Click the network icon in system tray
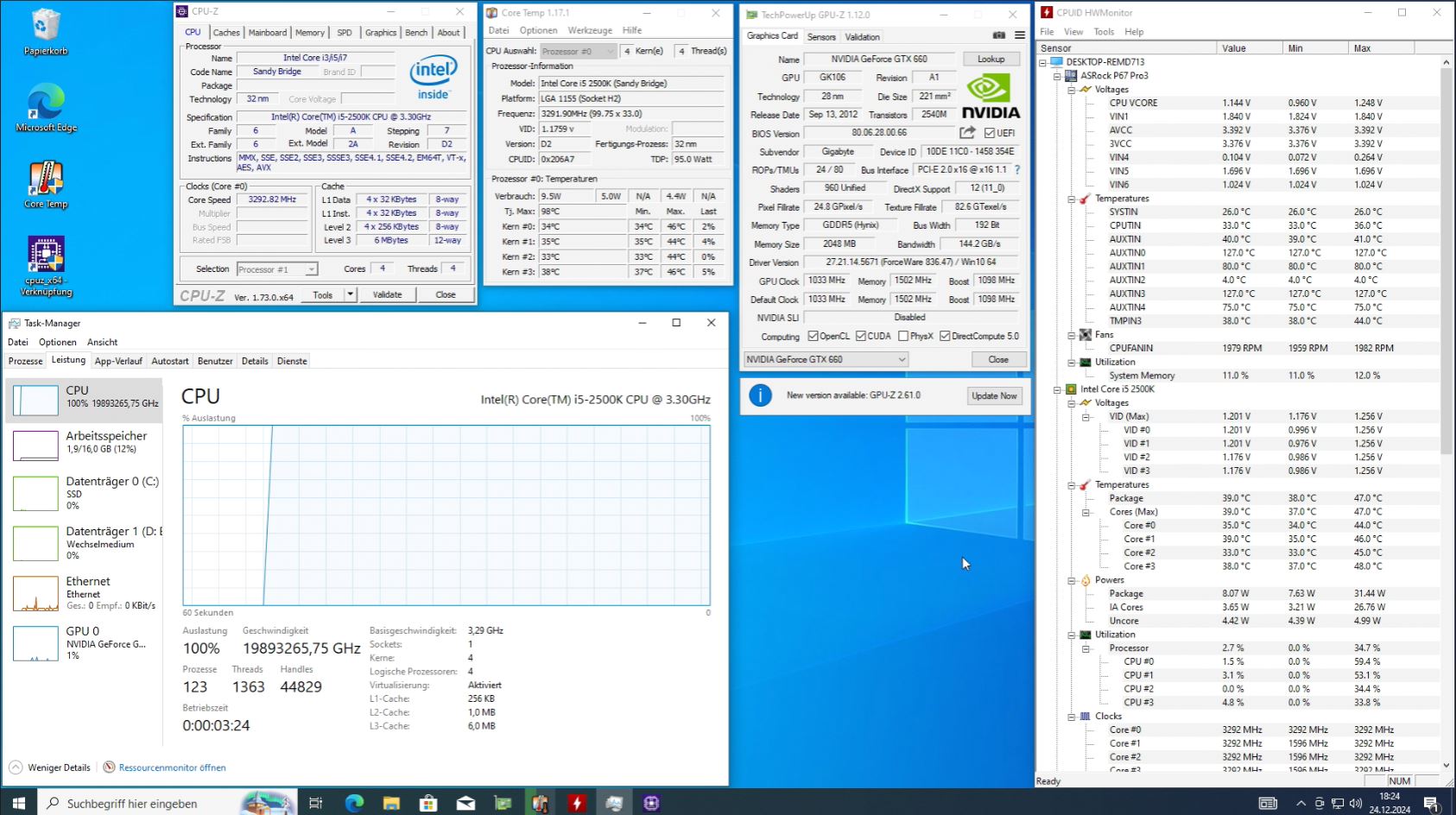 (1337, 803)
